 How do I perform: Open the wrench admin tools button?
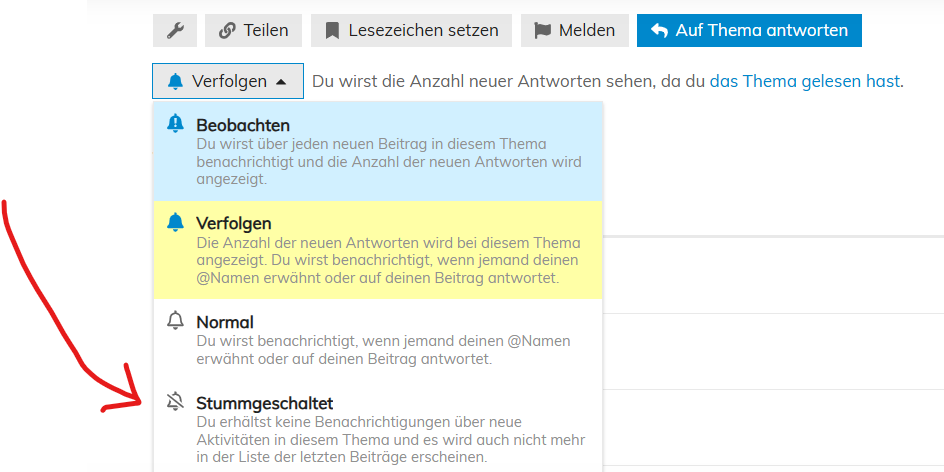(x=175, y=30)
